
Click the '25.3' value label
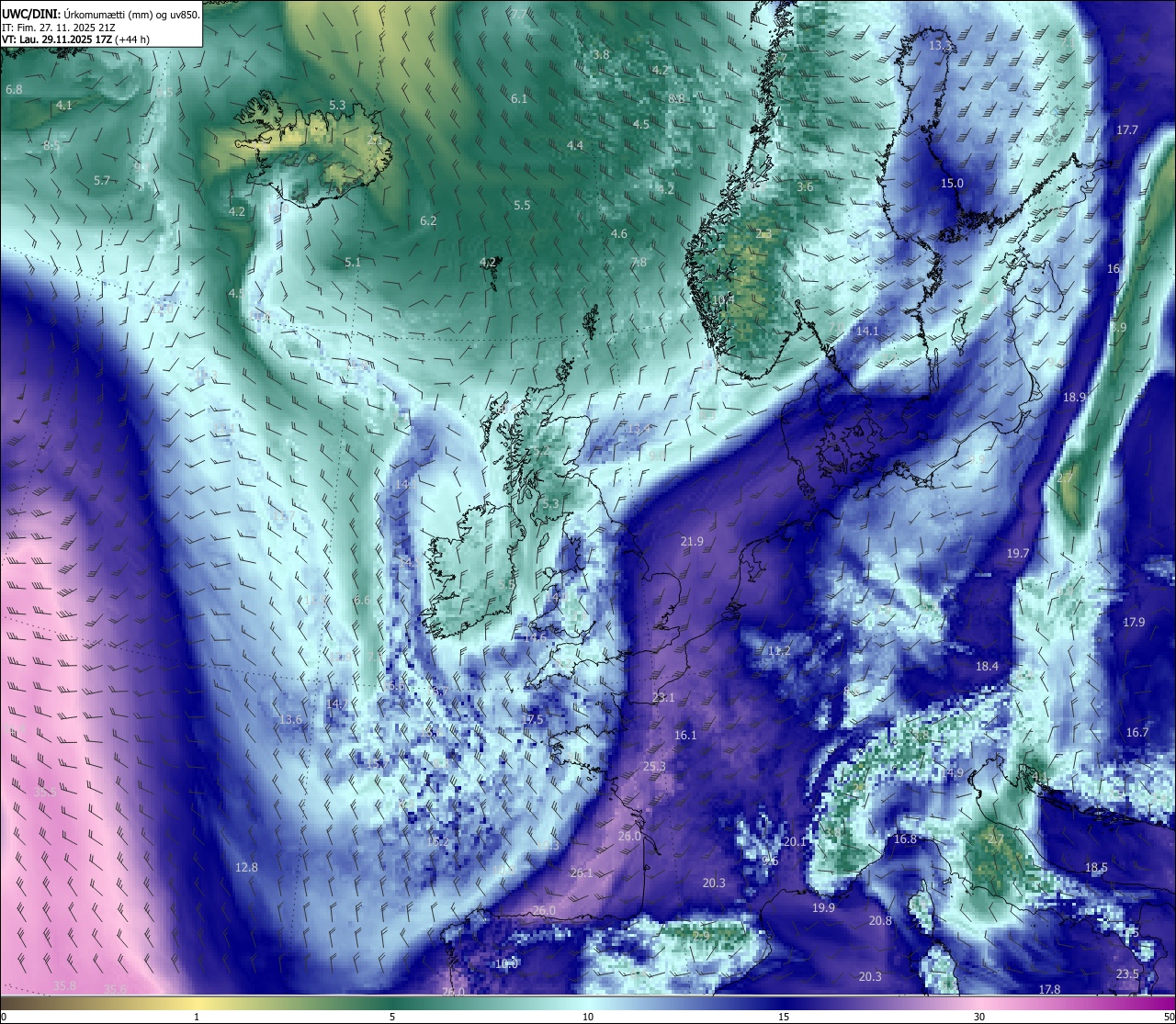654,766
